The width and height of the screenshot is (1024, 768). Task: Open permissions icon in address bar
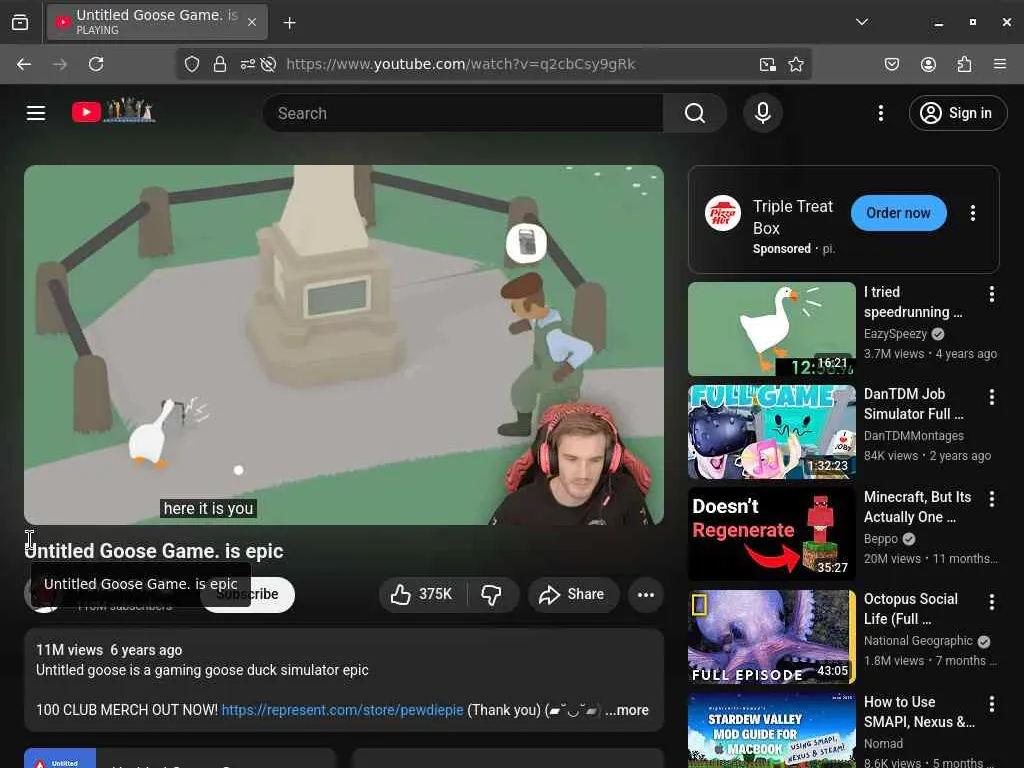248,64
